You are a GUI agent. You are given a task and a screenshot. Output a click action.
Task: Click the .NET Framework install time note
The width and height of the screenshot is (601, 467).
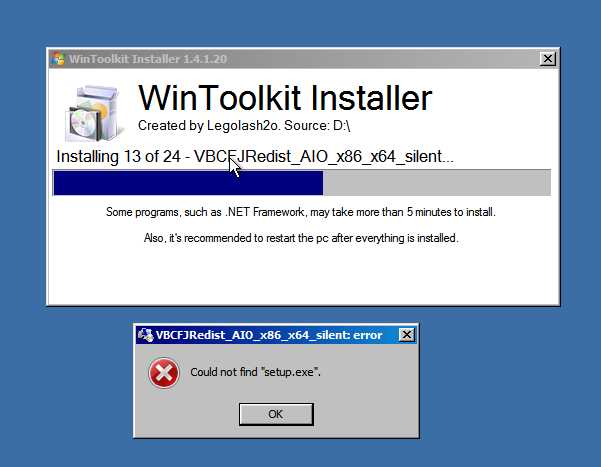(300, 212)
